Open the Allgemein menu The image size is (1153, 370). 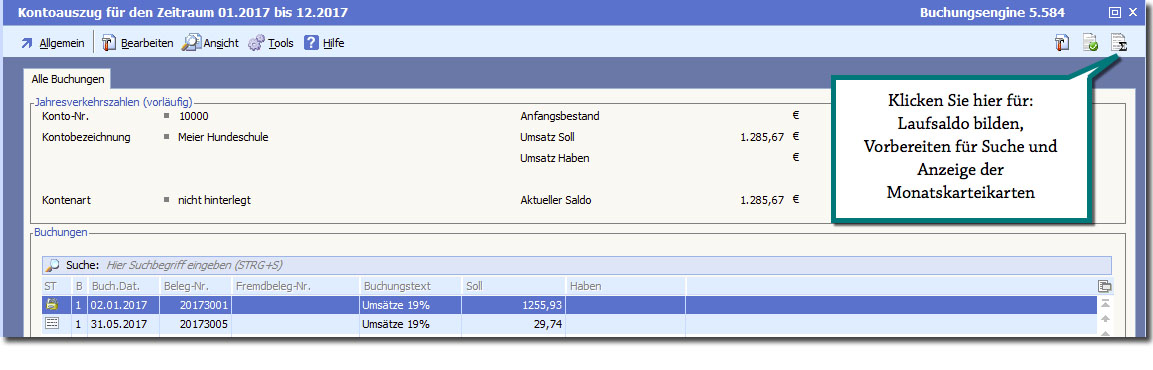tap(52, 43)
